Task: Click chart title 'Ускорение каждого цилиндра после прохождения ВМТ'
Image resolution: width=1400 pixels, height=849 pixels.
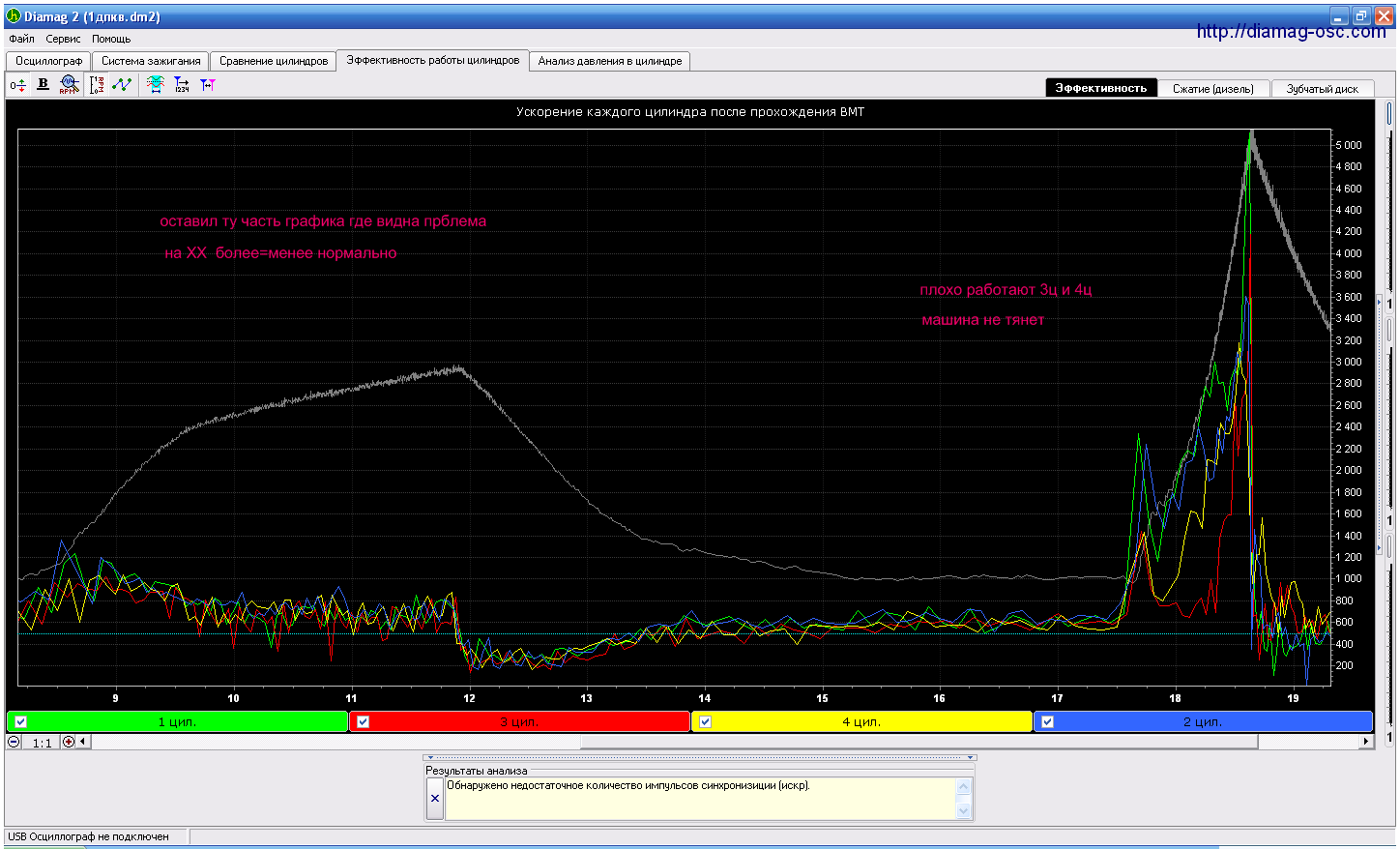Action: coord(690,112)
